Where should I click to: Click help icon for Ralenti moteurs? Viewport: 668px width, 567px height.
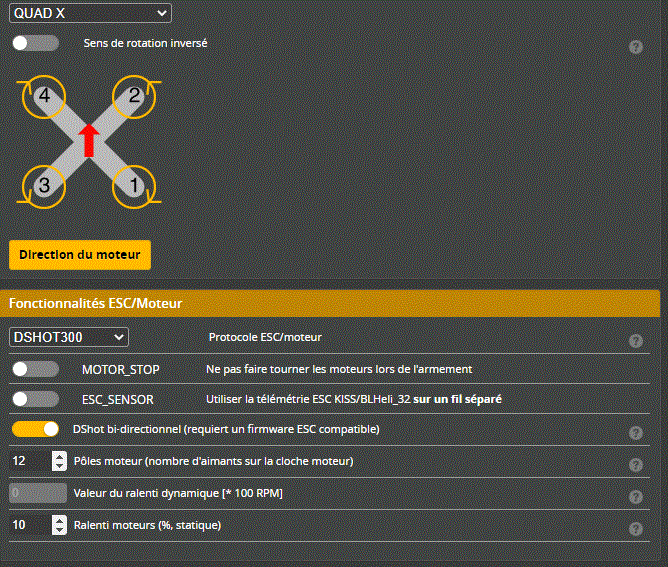click(x=635, y=529)
